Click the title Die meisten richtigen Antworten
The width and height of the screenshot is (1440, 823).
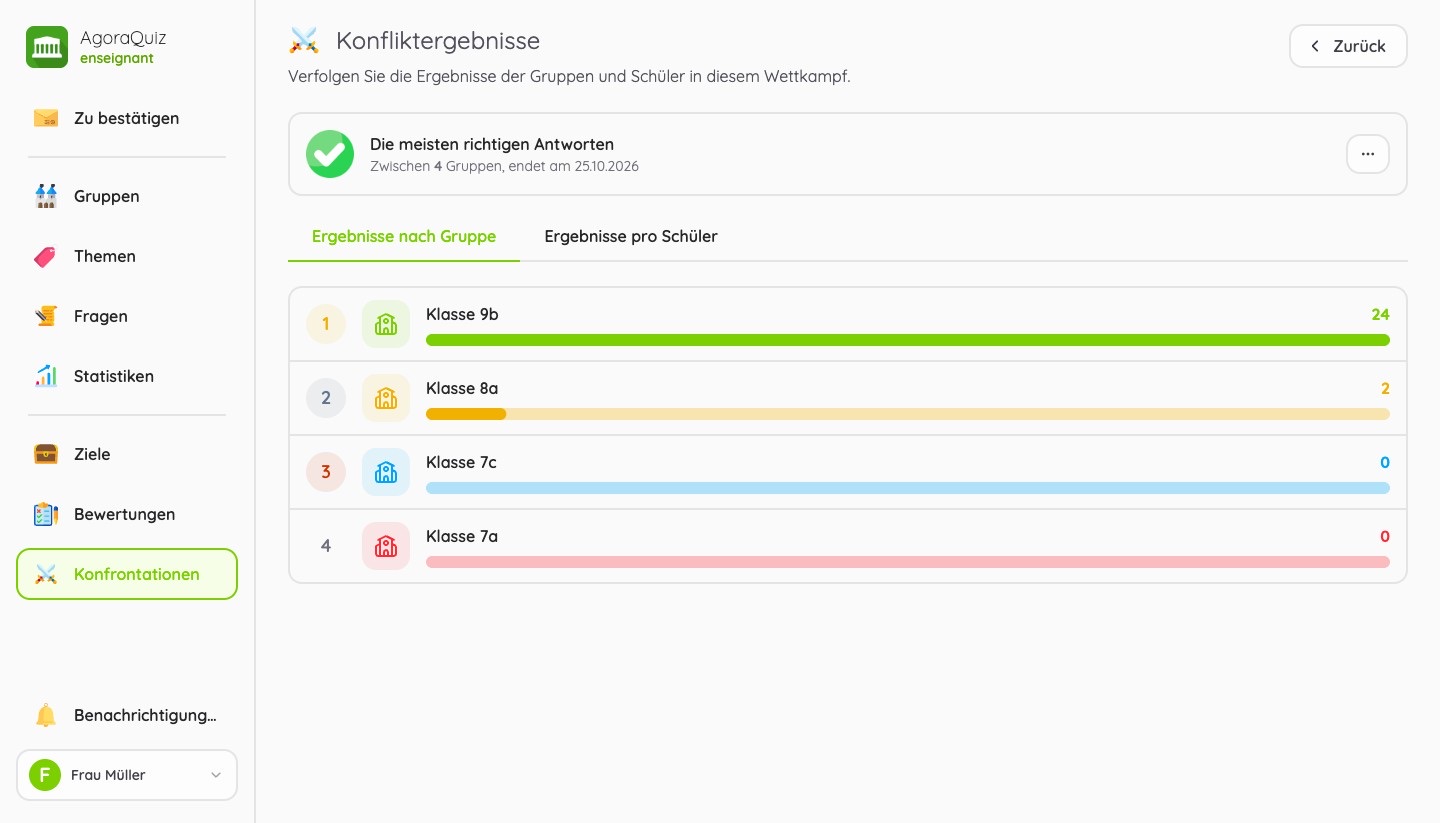tap(492, 144)
